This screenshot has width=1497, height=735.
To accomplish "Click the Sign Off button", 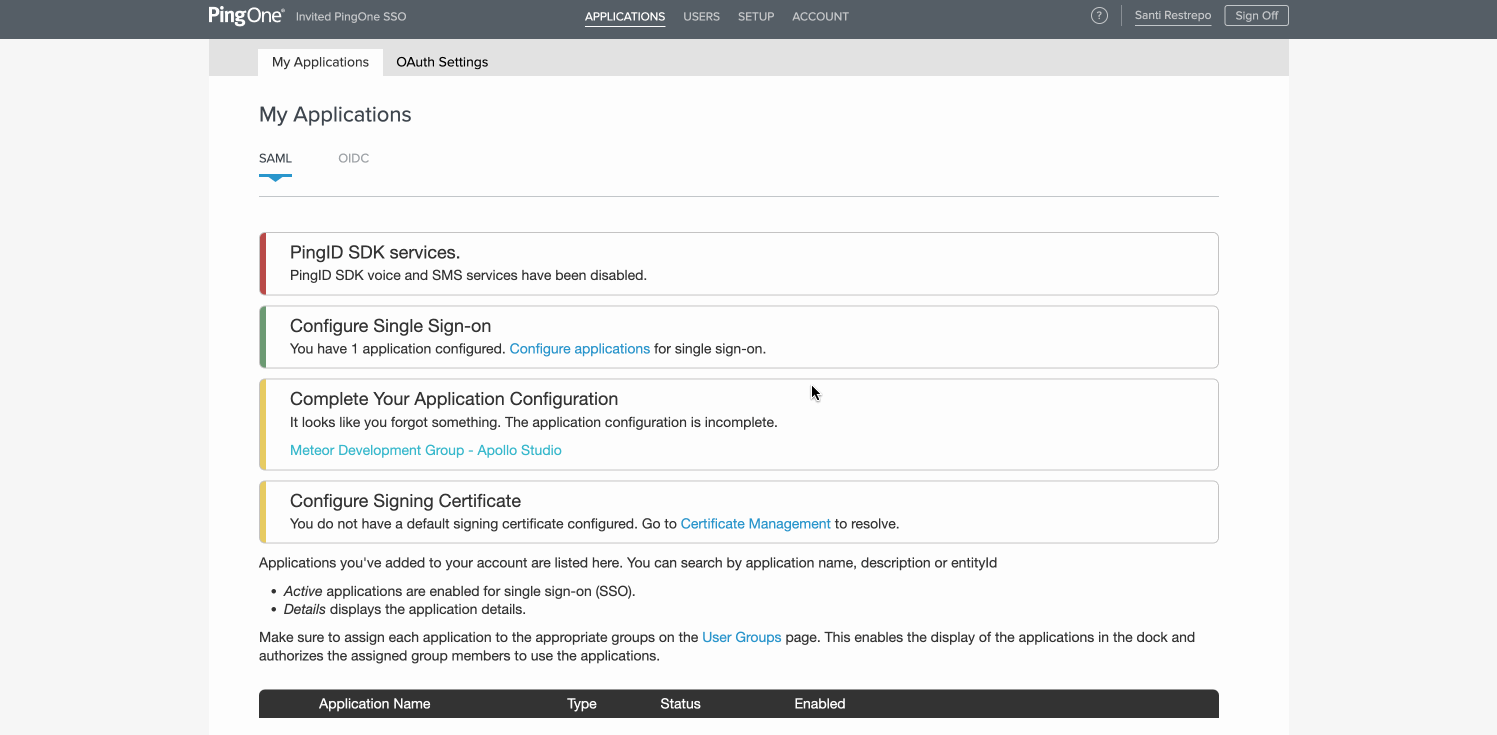I will click(x=1256, y=15).
